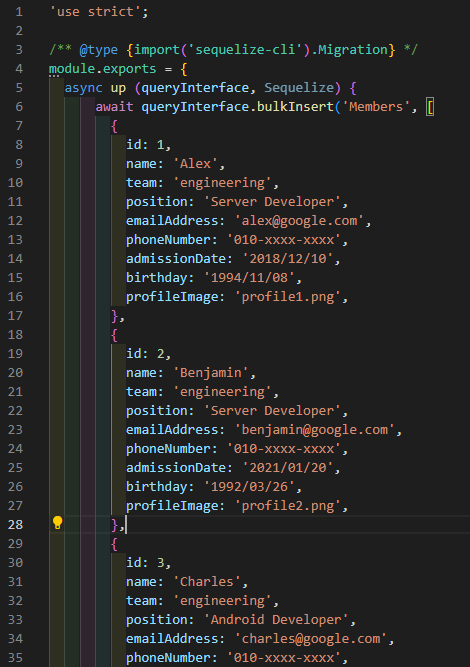Click the opening brace on line 29
470x667 pixels.
[114, 544]
